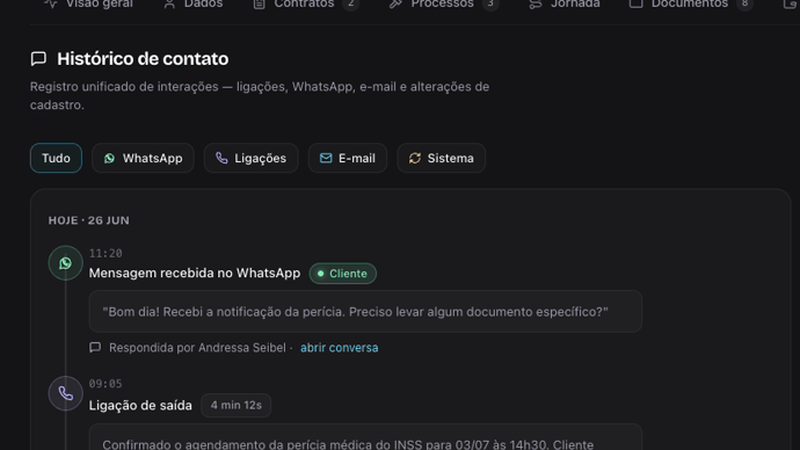800x450 pixels.
Task: Click the WhatsApp icon in the filter chip
Action: coord(109,159)
